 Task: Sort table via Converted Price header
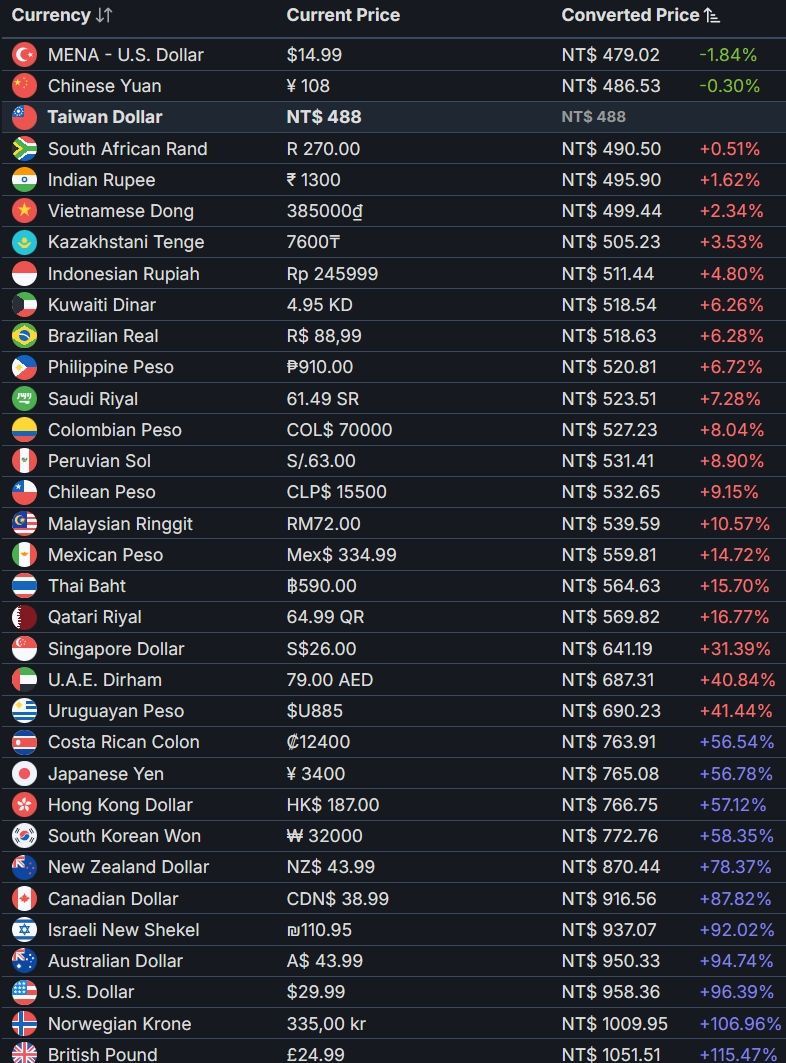coord(630,15)
